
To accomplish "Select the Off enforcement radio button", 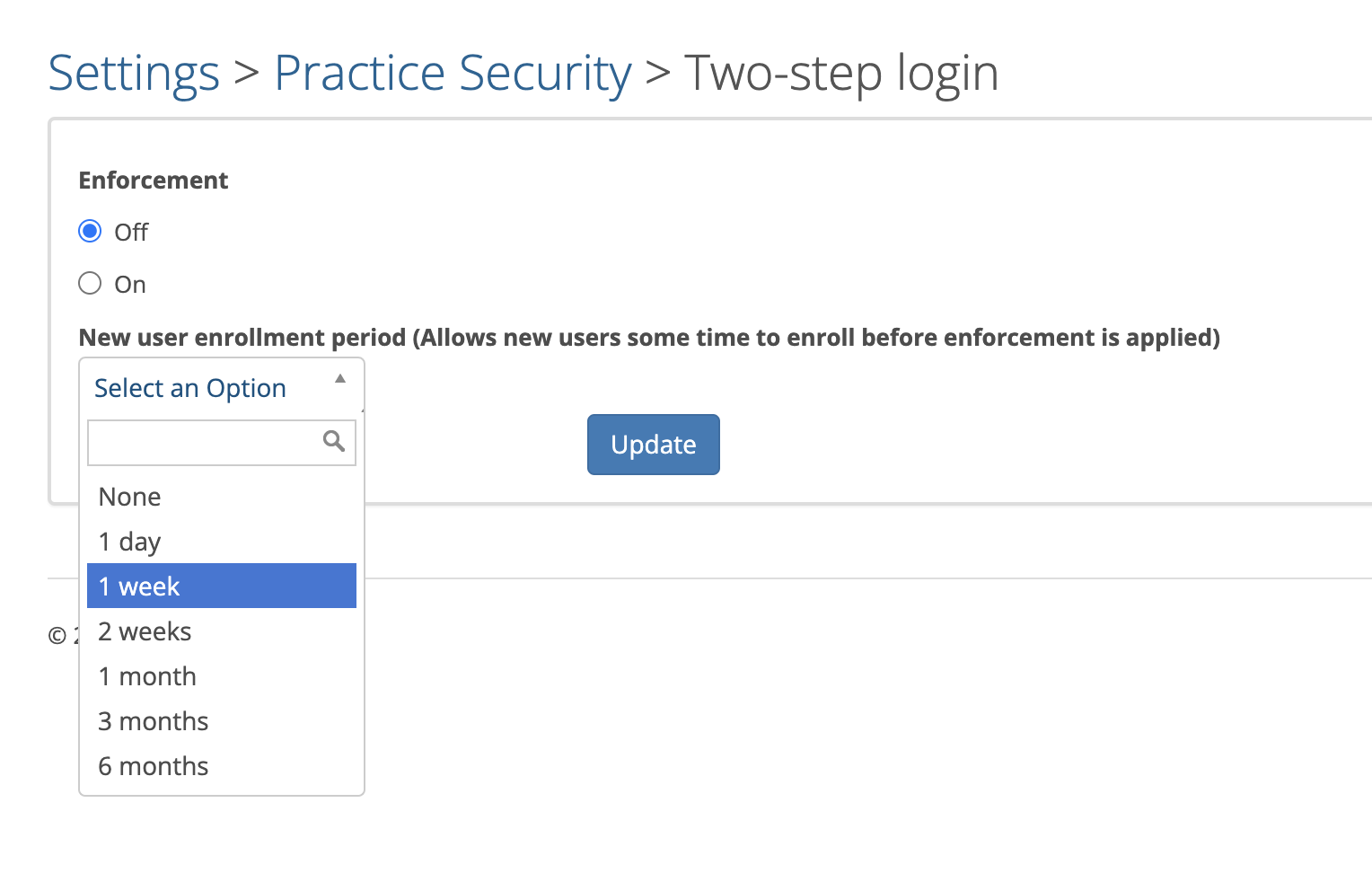I will pyautogui.click(x=90, y=232).
